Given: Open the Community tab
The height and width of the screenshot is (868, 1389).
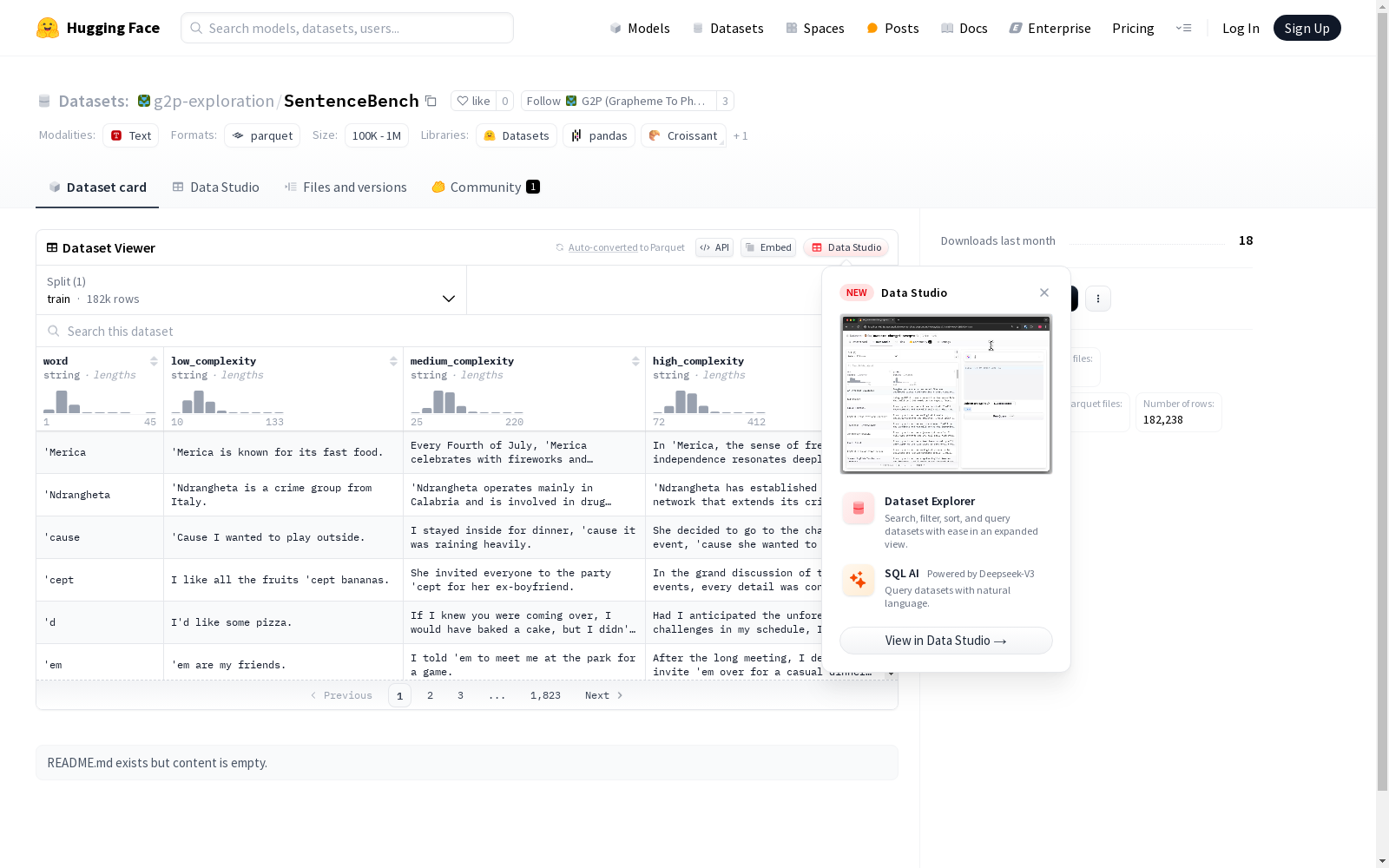Looking at the screenshot, I should (x=485, y=187).
